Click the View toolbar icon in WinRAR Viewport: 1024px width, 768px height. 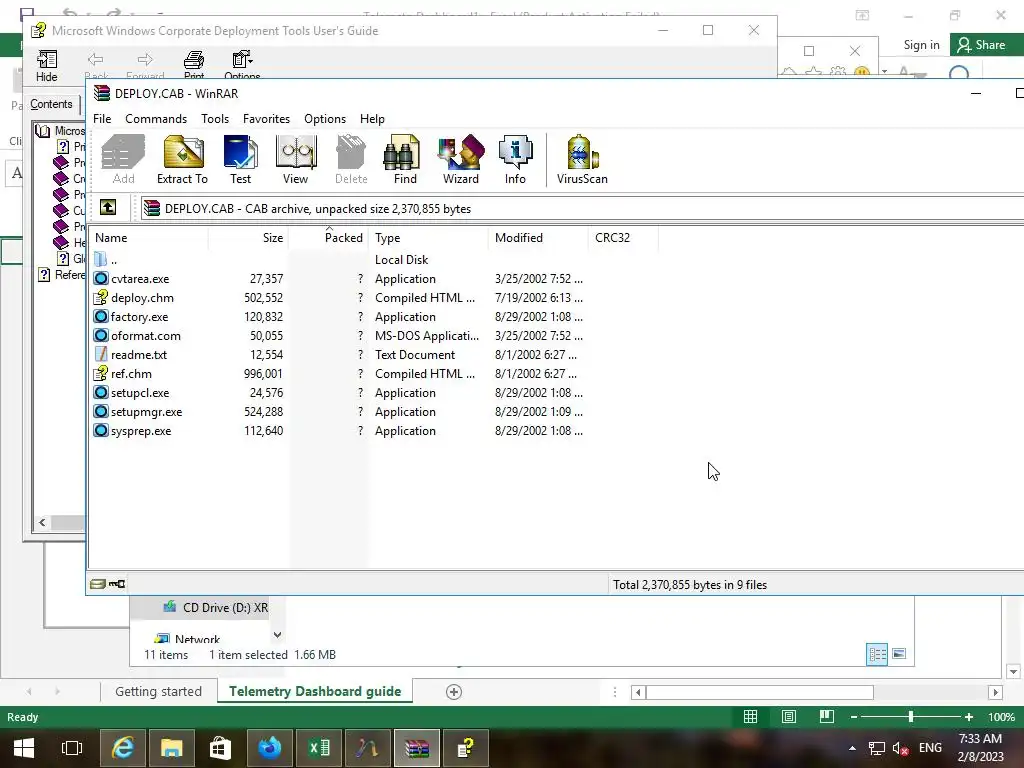(295, 160)
